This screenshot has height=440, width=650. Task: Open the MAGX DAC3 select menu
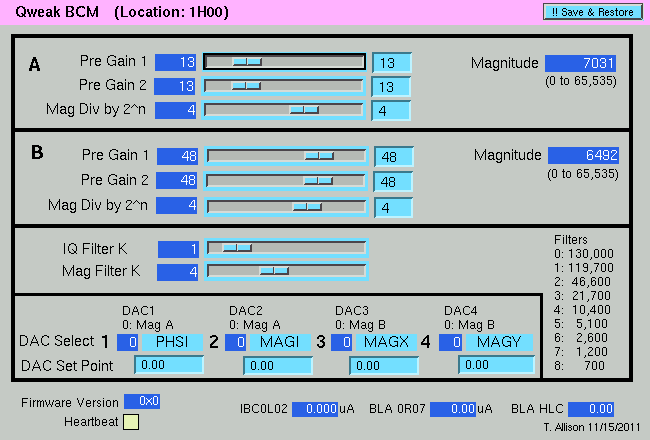(x=386, y=342)
